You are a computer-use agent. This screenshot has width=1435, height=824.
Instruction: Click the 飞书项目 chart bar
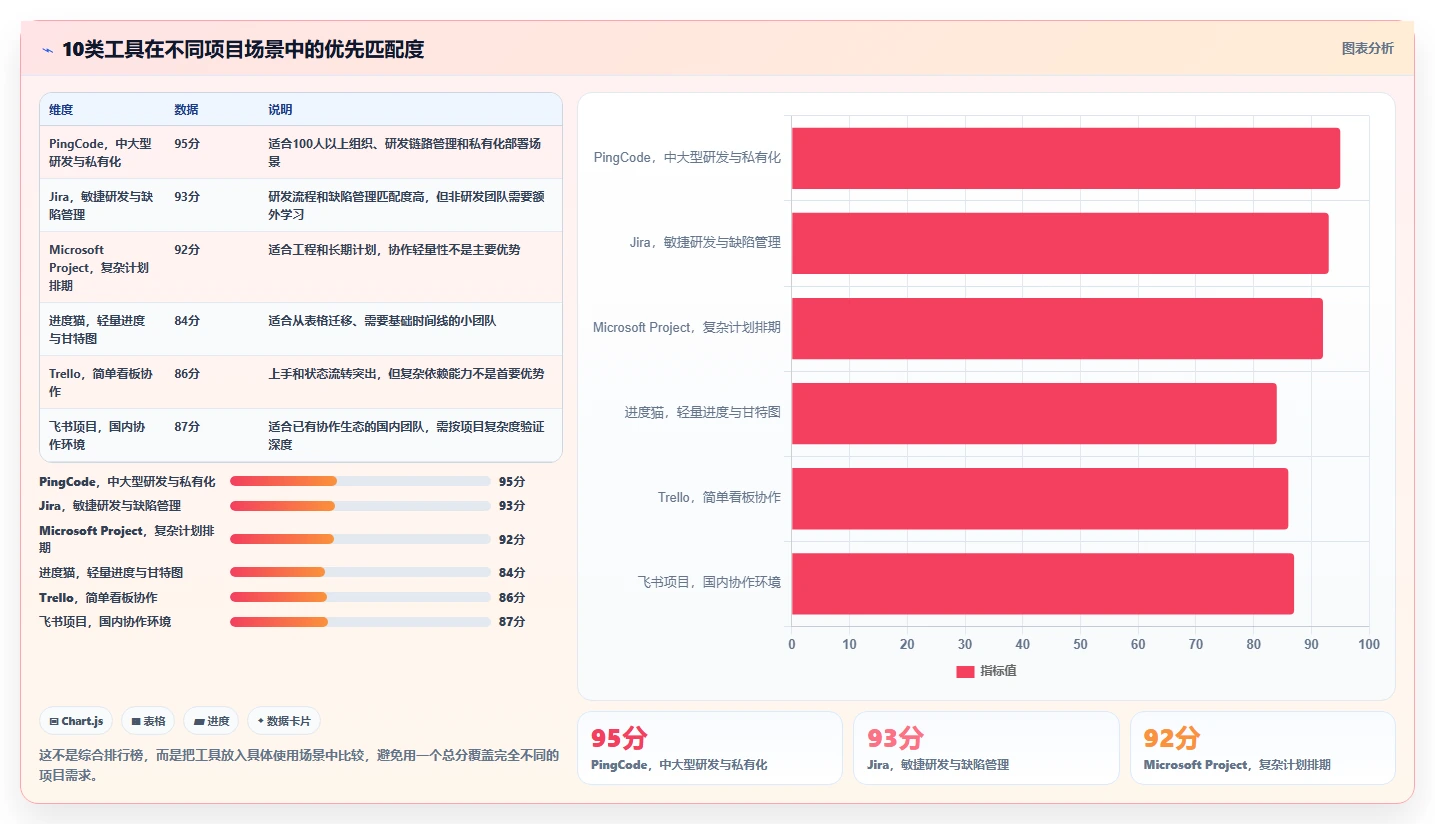point(1043,584)
